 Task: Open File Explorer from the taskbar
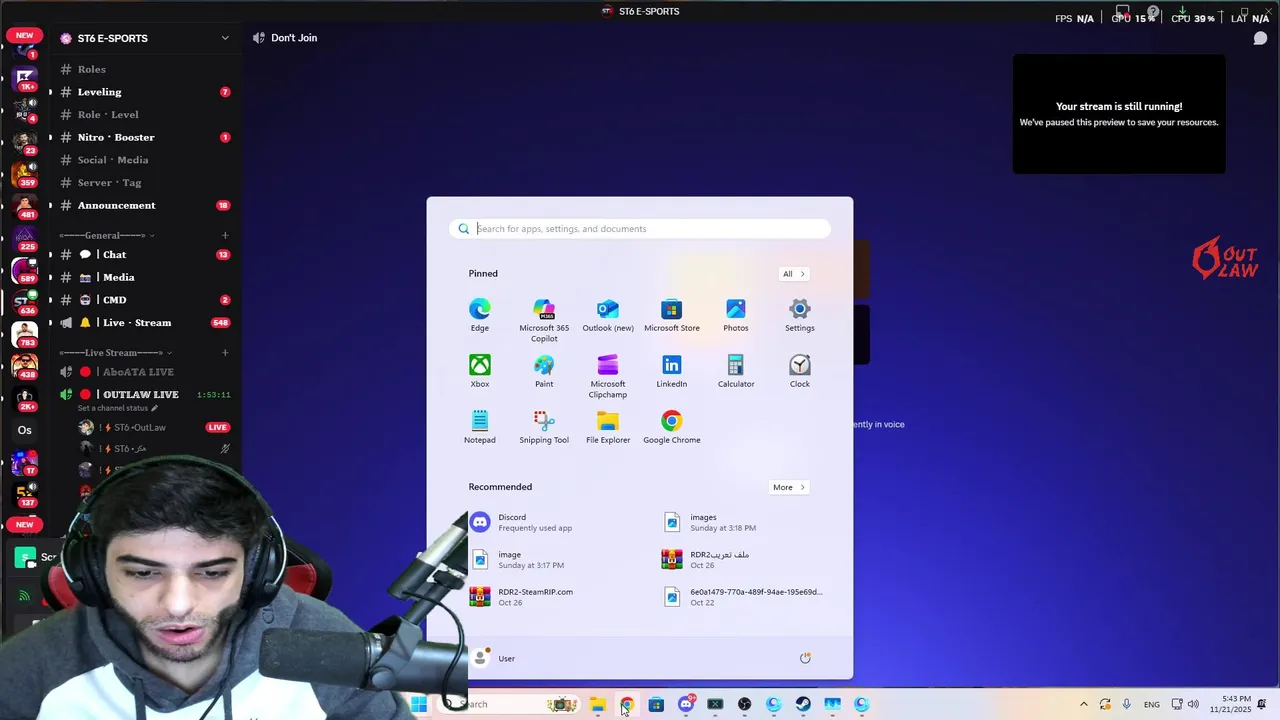tap(597, 705)
